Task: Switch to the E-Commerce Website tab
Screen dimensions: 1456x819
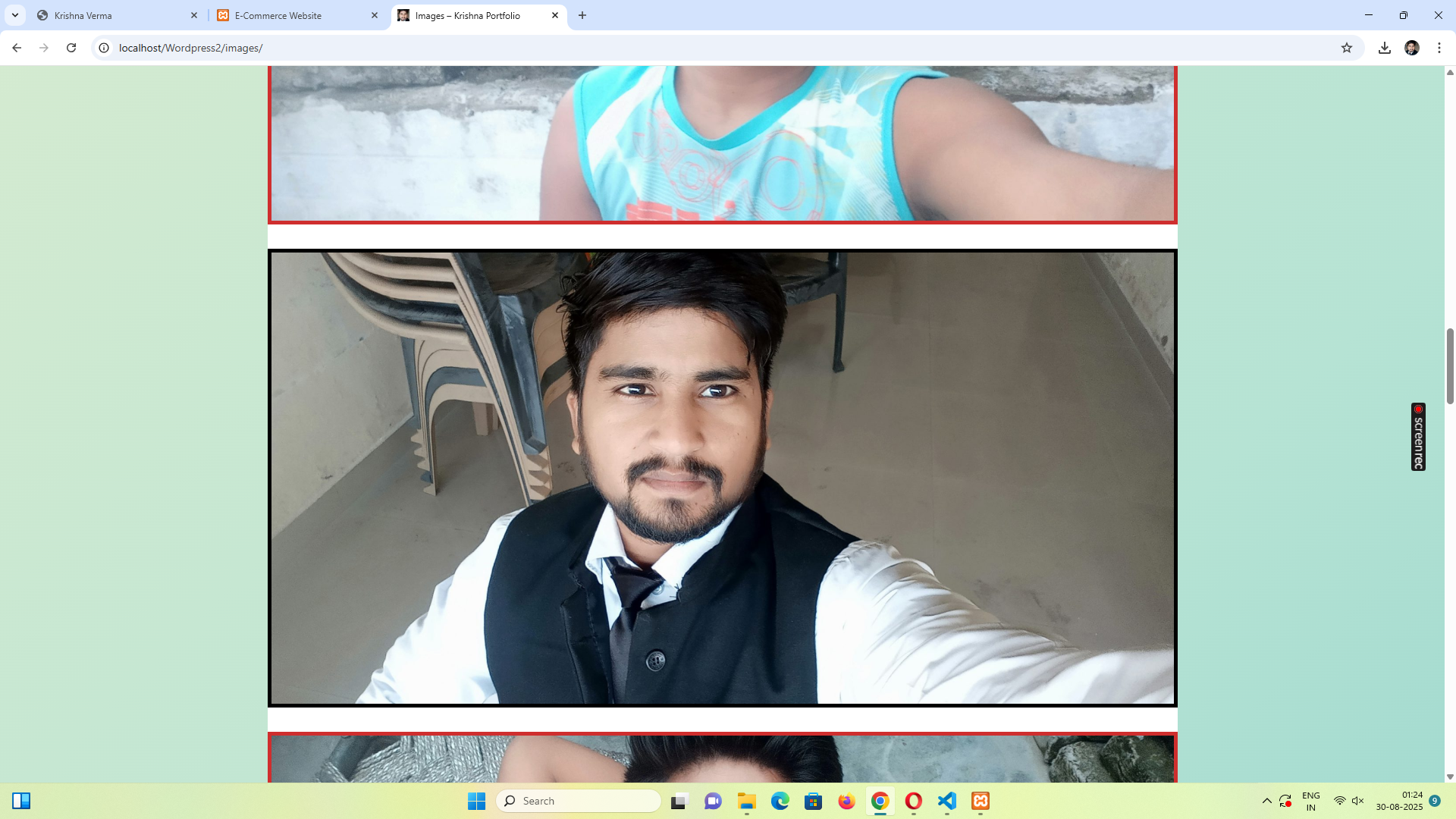Action: [x=298, y=15]
